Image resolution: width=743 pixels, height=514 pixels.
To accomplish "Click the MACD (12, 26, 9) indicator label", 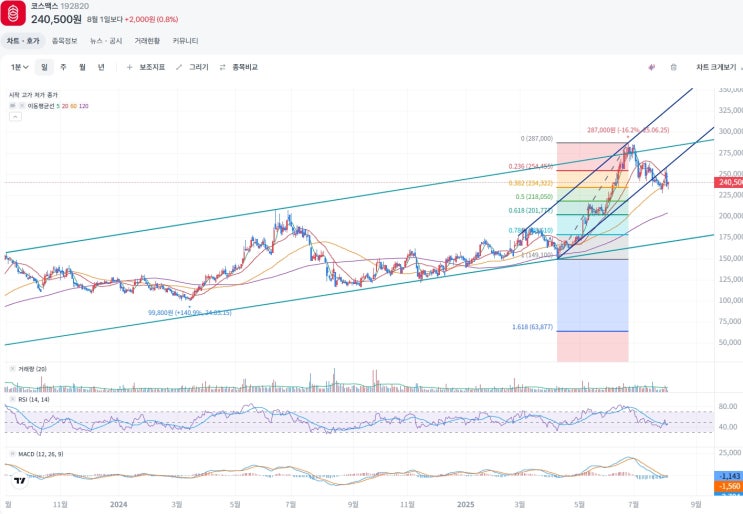I will click(x=41, y=454).
